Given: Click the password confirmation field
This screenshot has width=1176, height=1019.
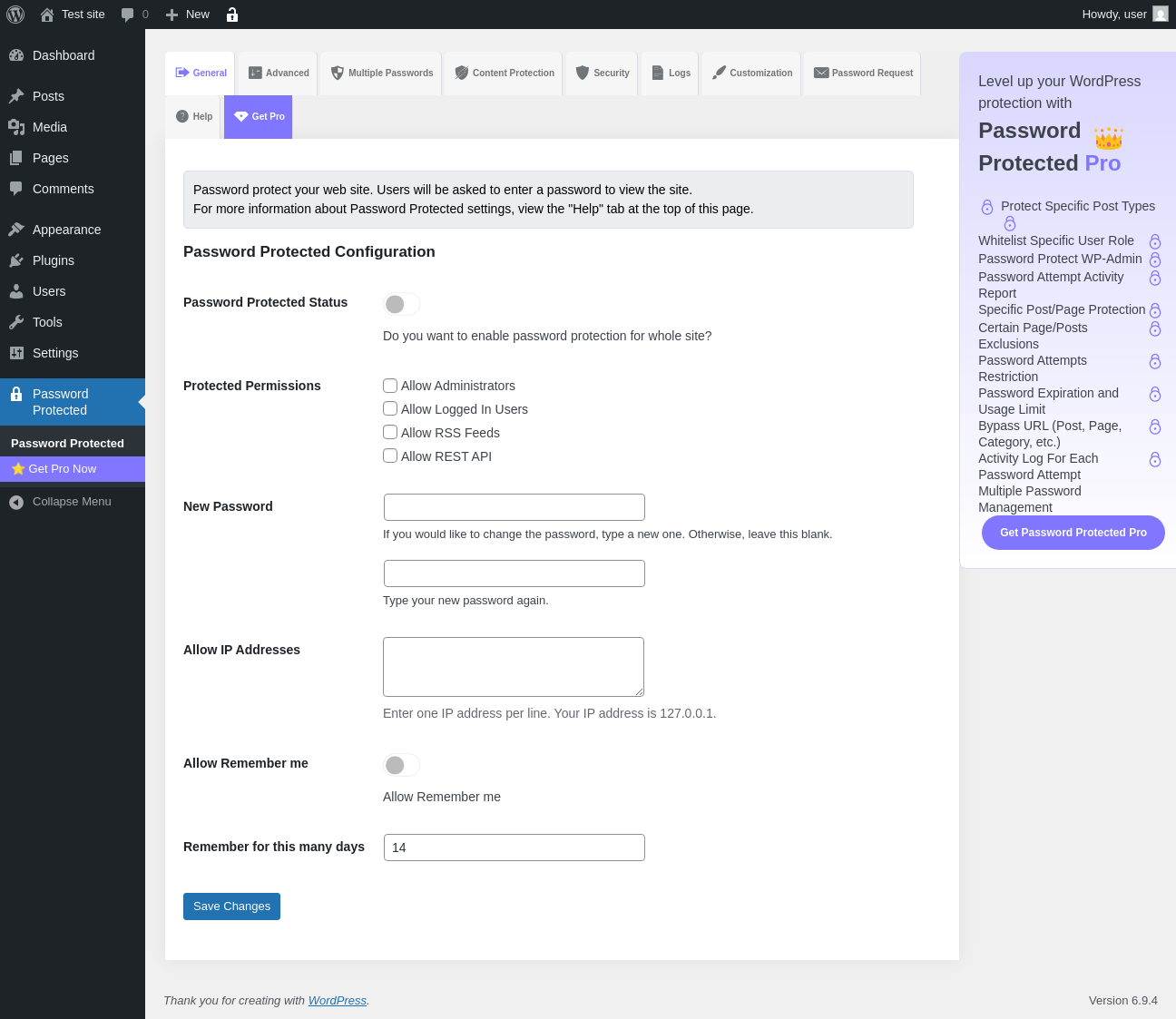Looking at the screenshot, I should (514, 573).
